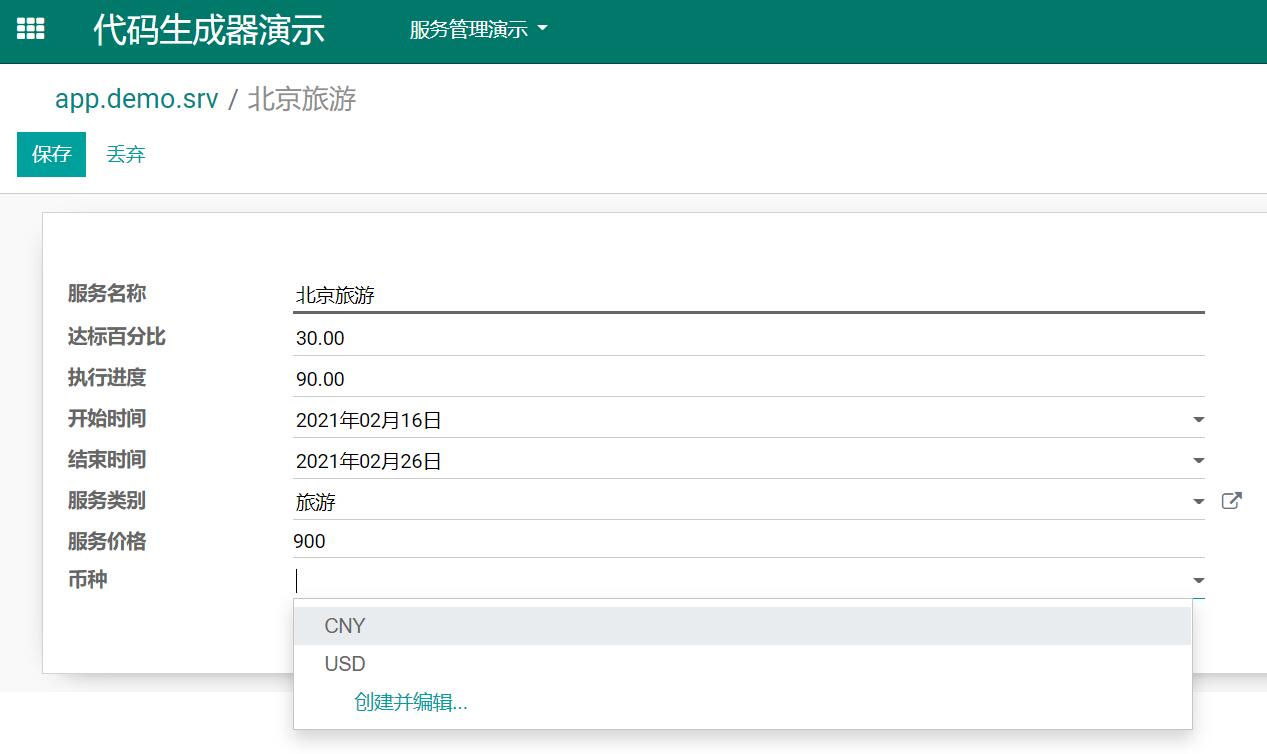This screenshot has width=1267, height=754.
Task: Expand the 结束时间 date dropdown arrow
Action: [x=1198, y=461]
